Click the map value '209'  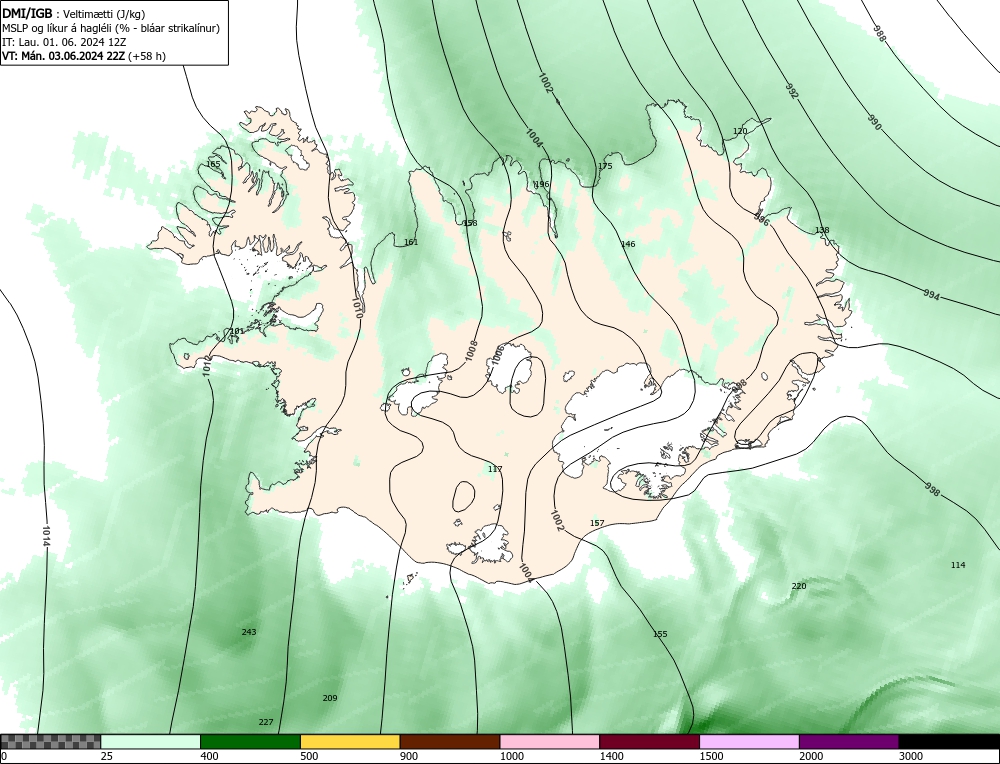(x=330, y=698)
